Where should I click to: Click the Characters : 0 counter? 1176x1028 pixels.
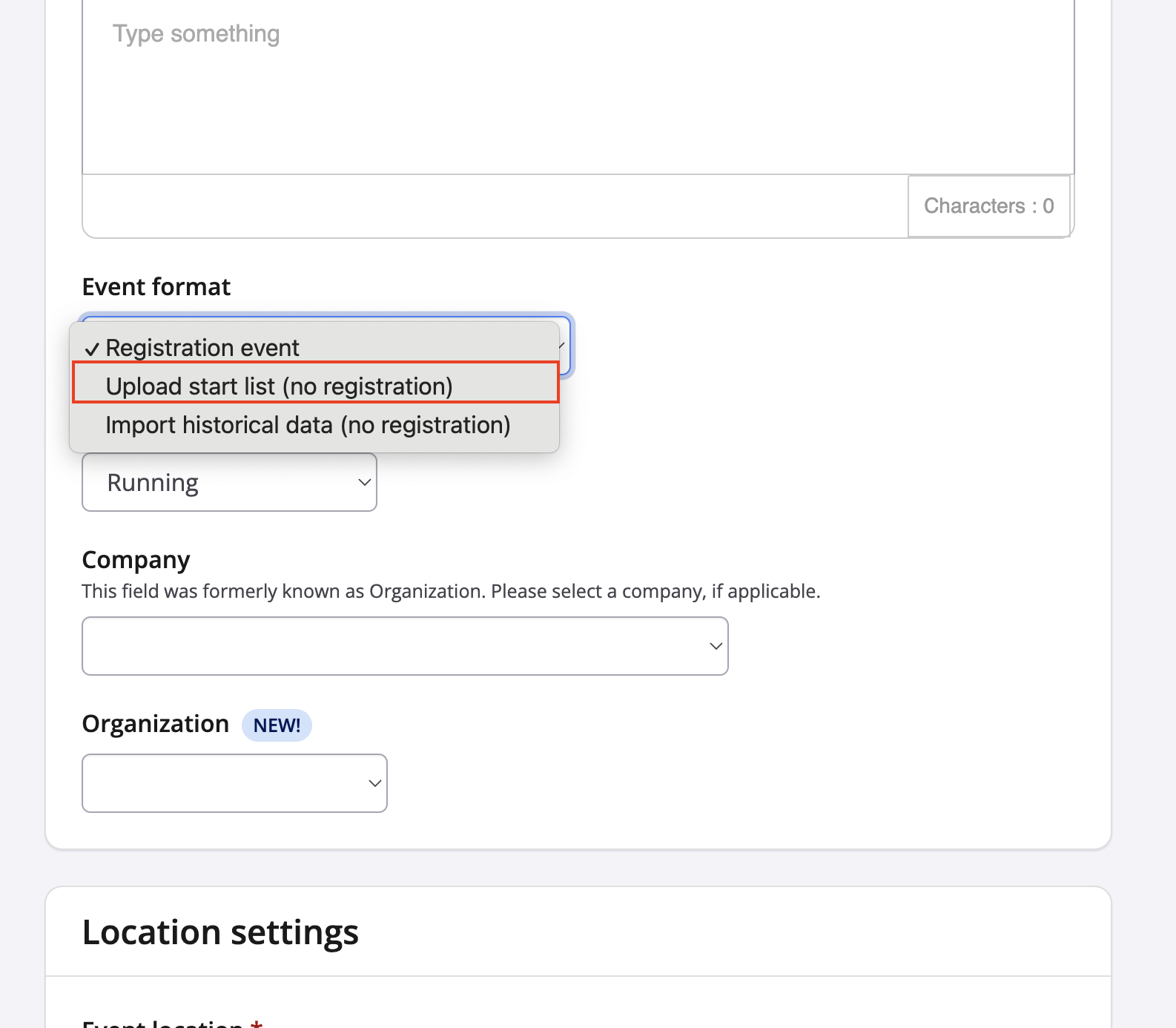(988, 205)
